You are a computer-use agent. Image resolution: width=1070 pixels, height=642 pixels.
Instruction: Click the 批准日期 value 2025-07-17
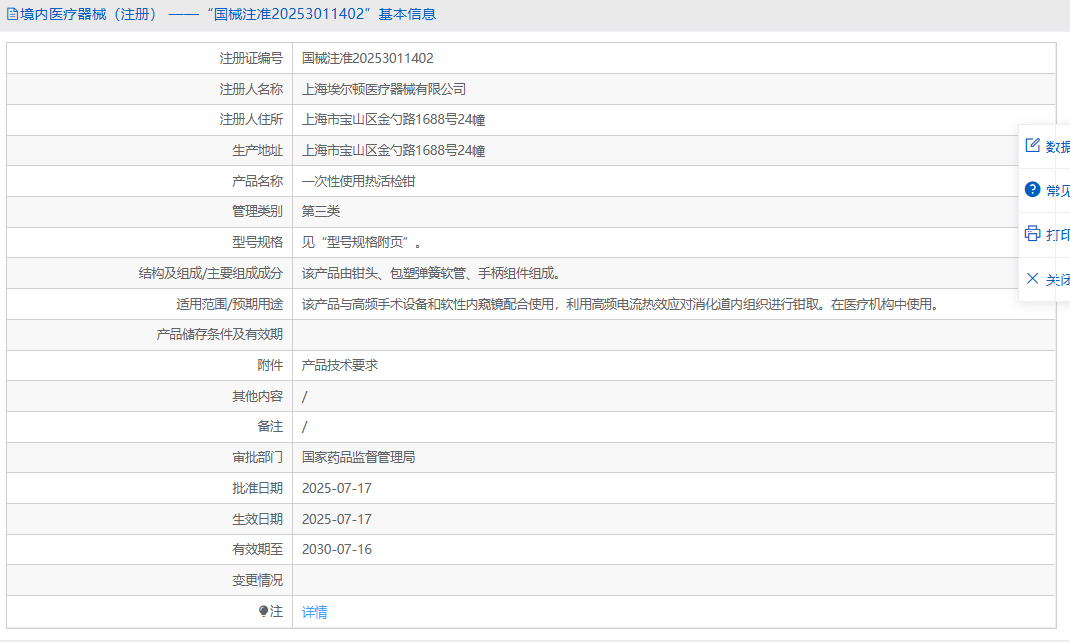pyautogui.click(x=337, y=488)
